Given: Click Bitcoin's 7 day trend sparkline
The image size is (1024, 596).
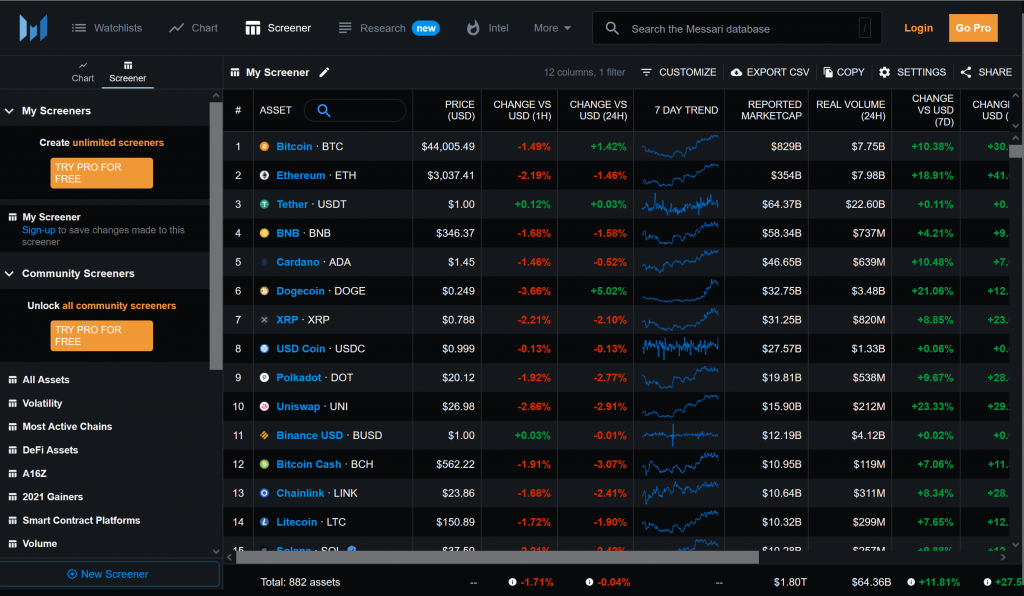Looking at the screenshot, I should 680,147.
